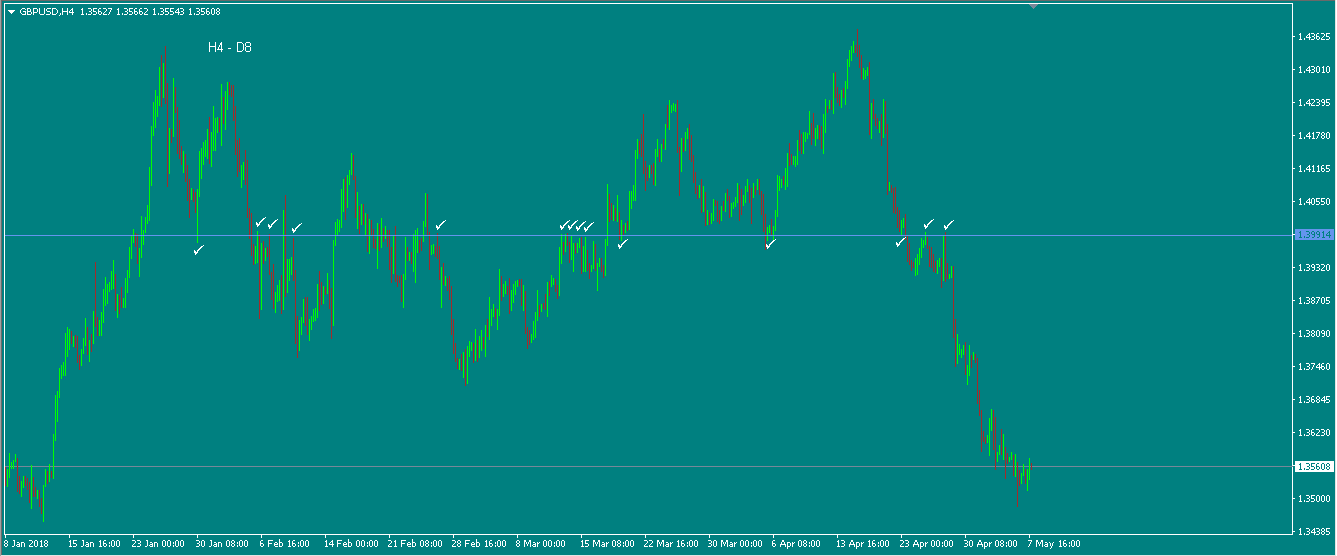The height and width of the screenshot is (556, 1337).
Task: Click the 1.38705 price axis value
Action: [x=1312, y=301]
